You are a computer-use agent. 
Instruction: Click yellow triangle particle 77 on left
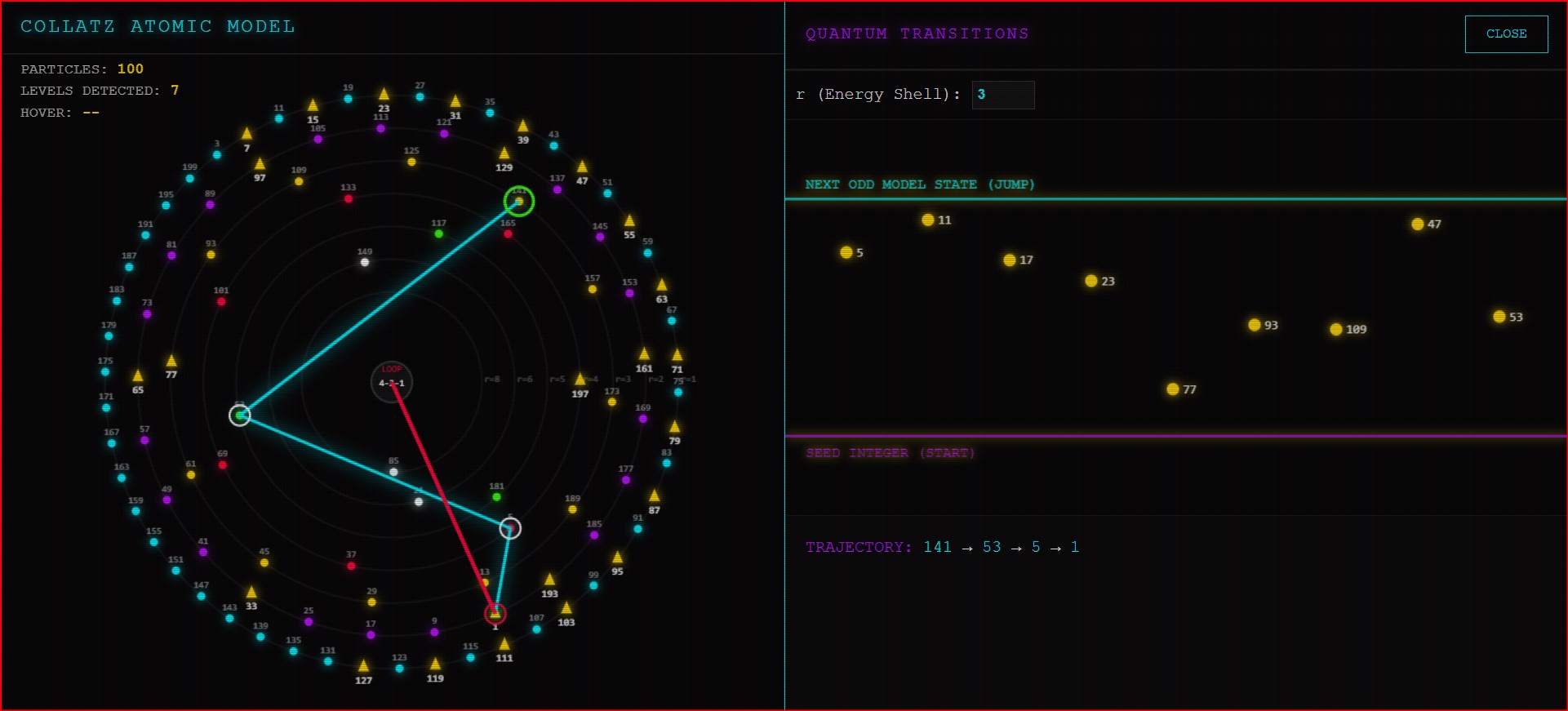171,361
